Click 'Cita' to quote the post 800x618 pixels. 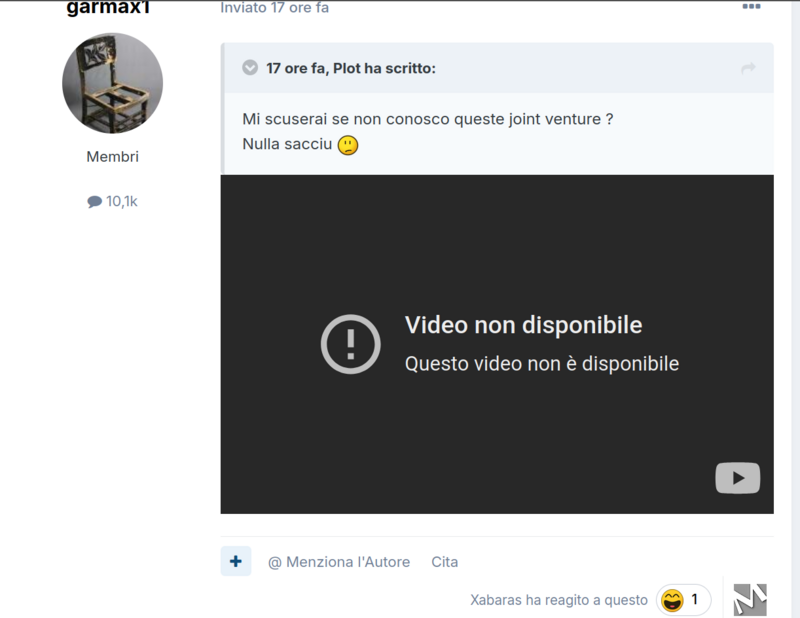(x=444, y=562)
